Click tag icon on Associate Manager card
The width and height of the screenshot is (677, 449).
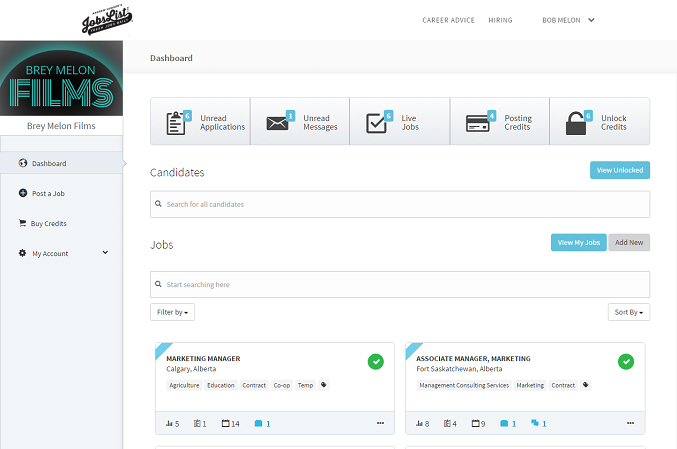[586, 385]
